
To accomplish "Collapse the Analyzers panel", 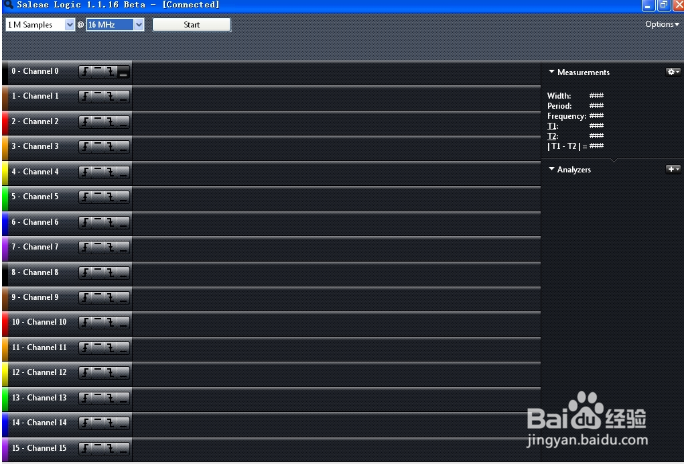I will click(x=552, y=169).
